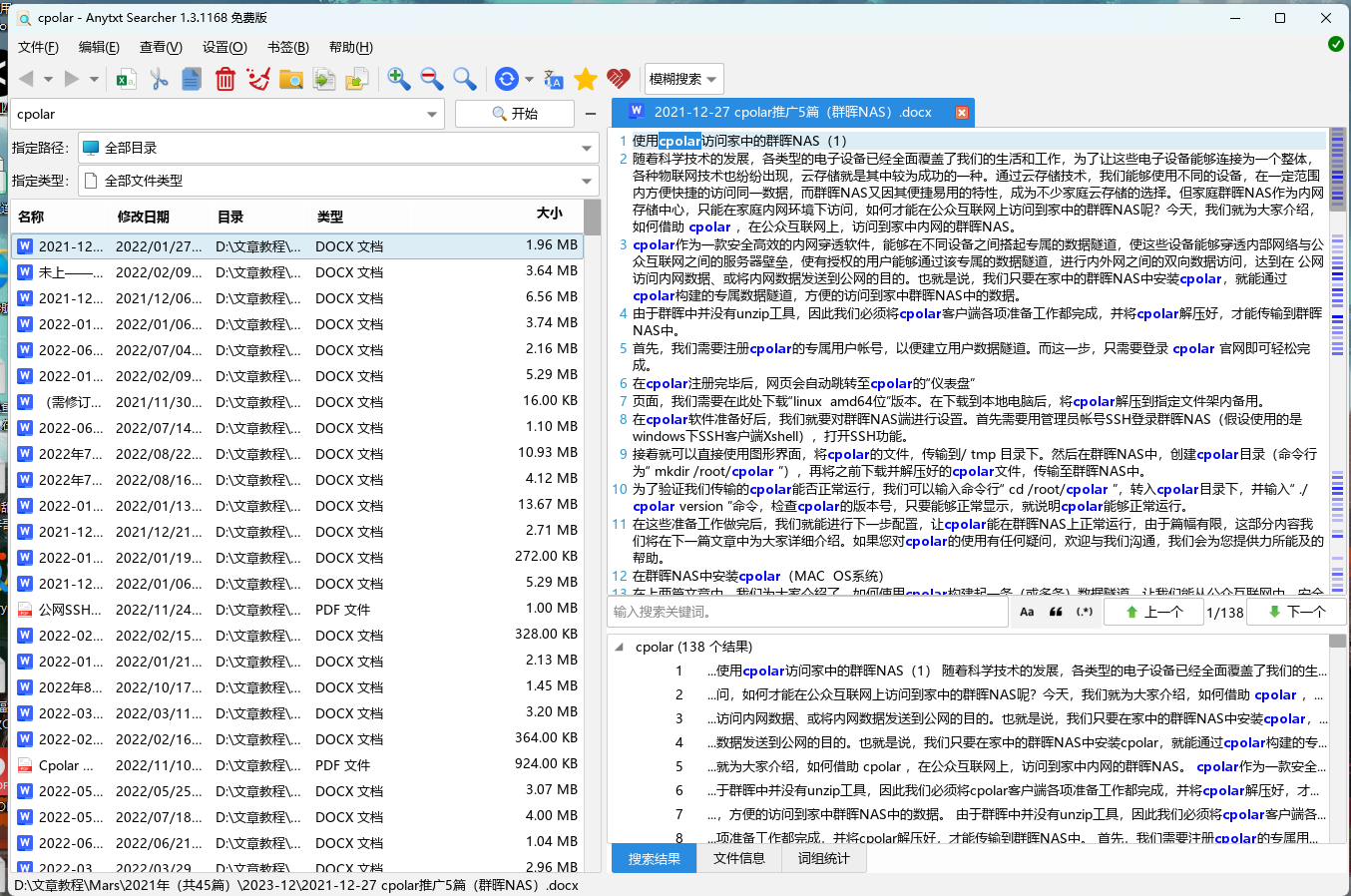Sort by the 名称 column header
The image size is (1351, 896).
point(31,217)
